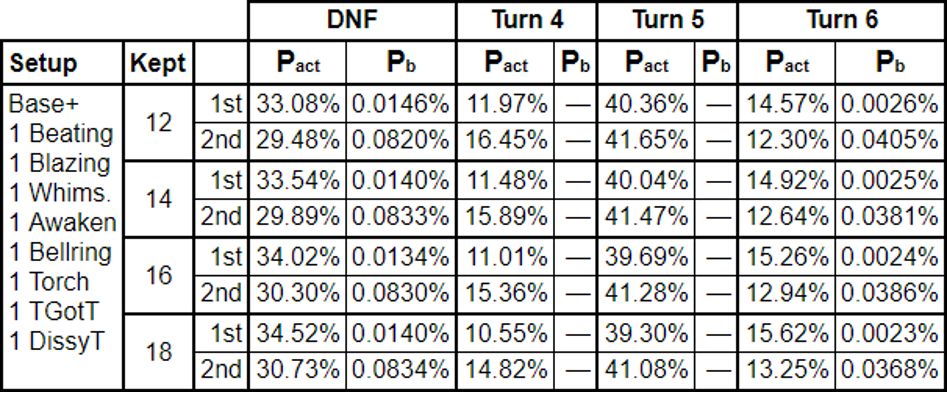Click the 14.57% Turn 6 cell
This screenshot has width=947, height=393.
(x=787, y=104)
